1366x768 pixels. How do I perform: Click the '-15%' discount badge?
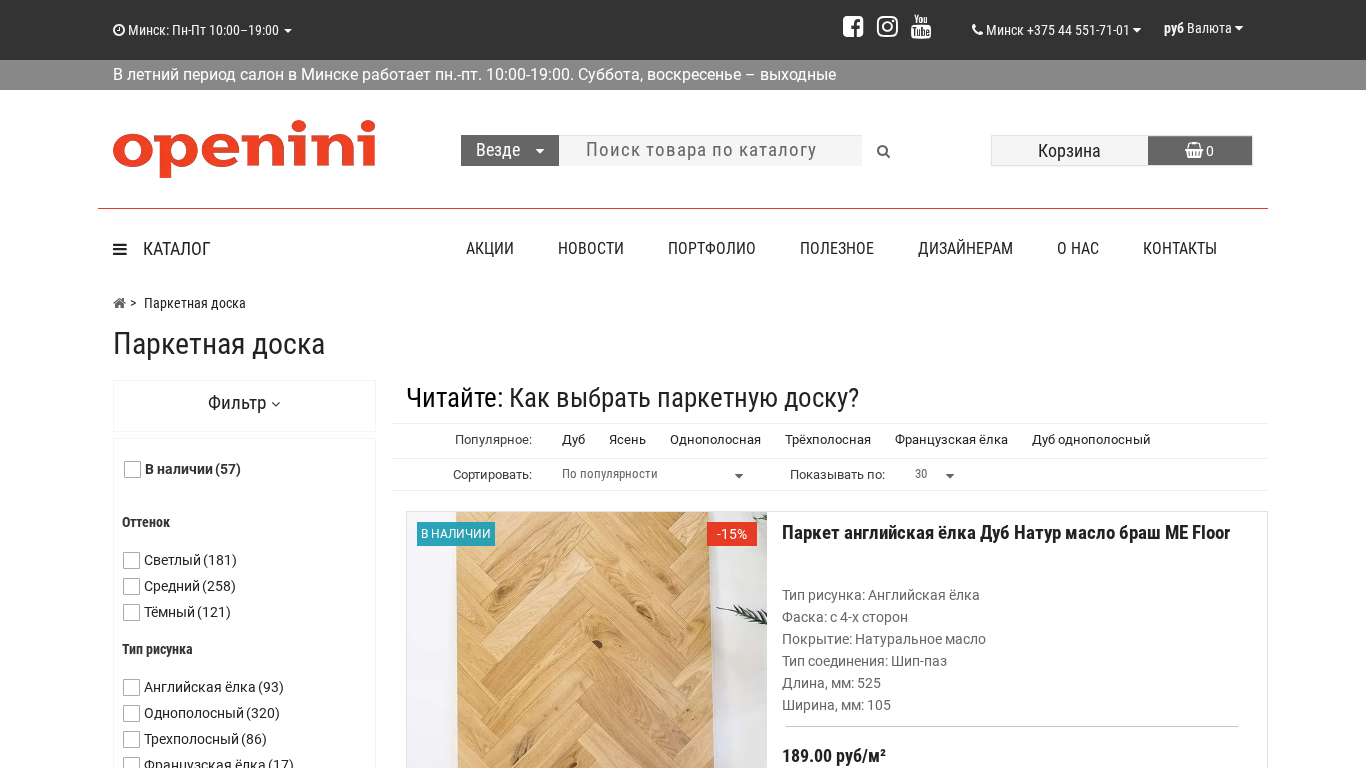tap(732, 534)
